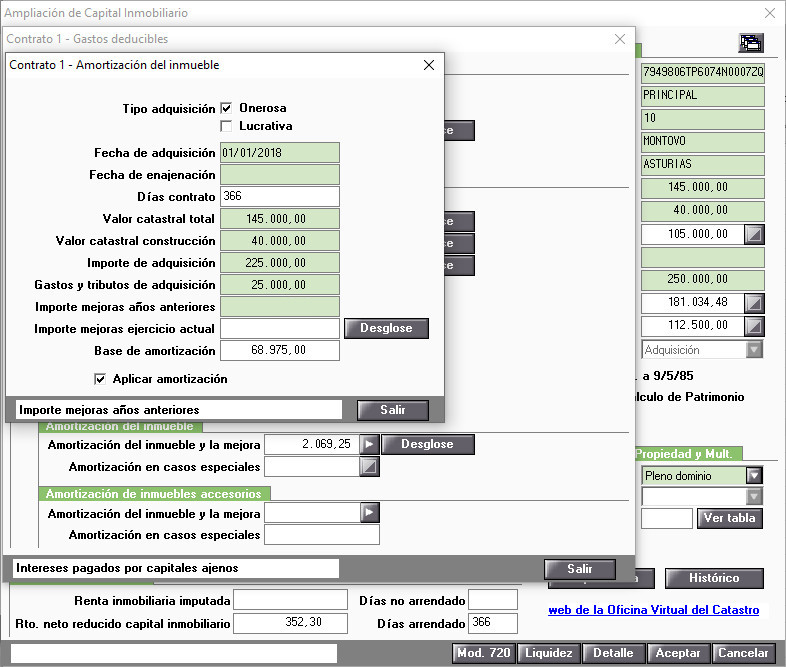
Task: Click Base de amortización field 68.975,00
Action: pyautogui.click(x=280, y=351)
